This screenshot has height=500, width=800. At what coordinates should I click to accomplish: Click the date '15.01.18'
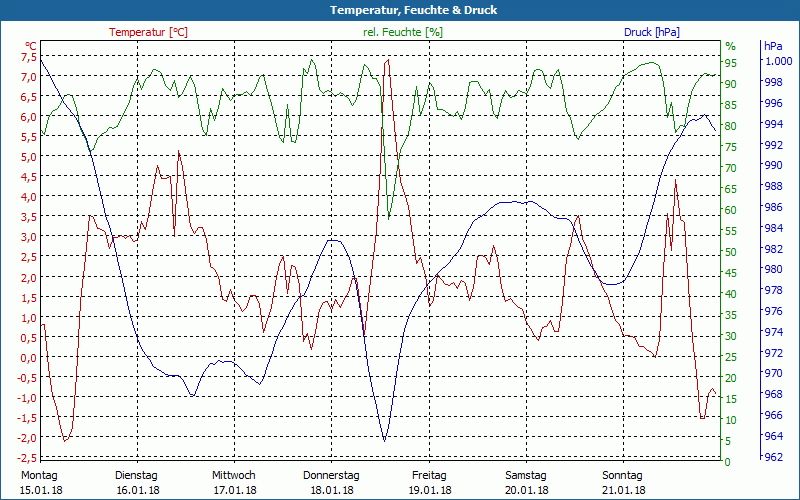[41, 490]
